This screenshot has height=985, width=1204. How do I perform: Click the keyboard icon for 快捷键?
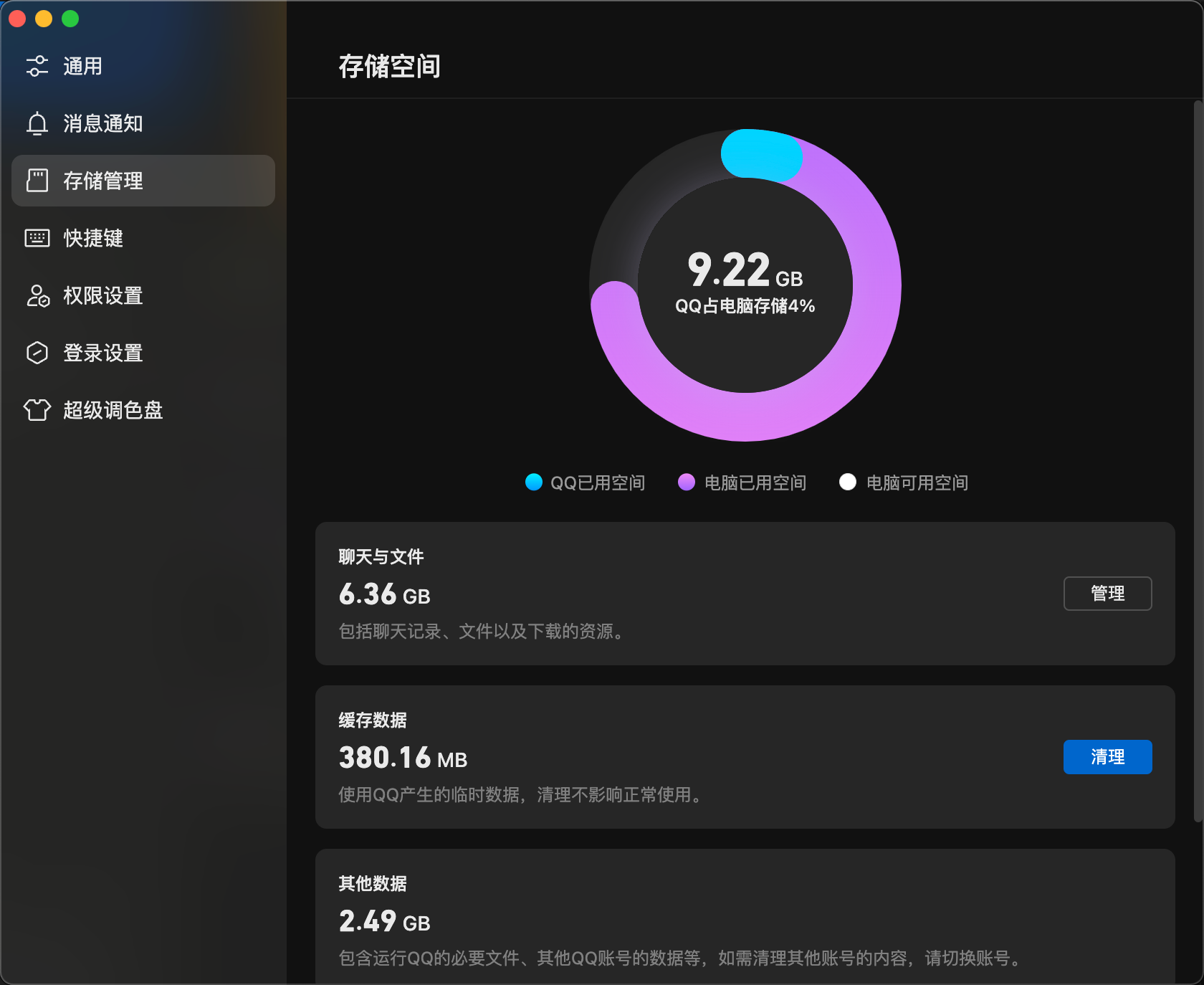(37, 238)
